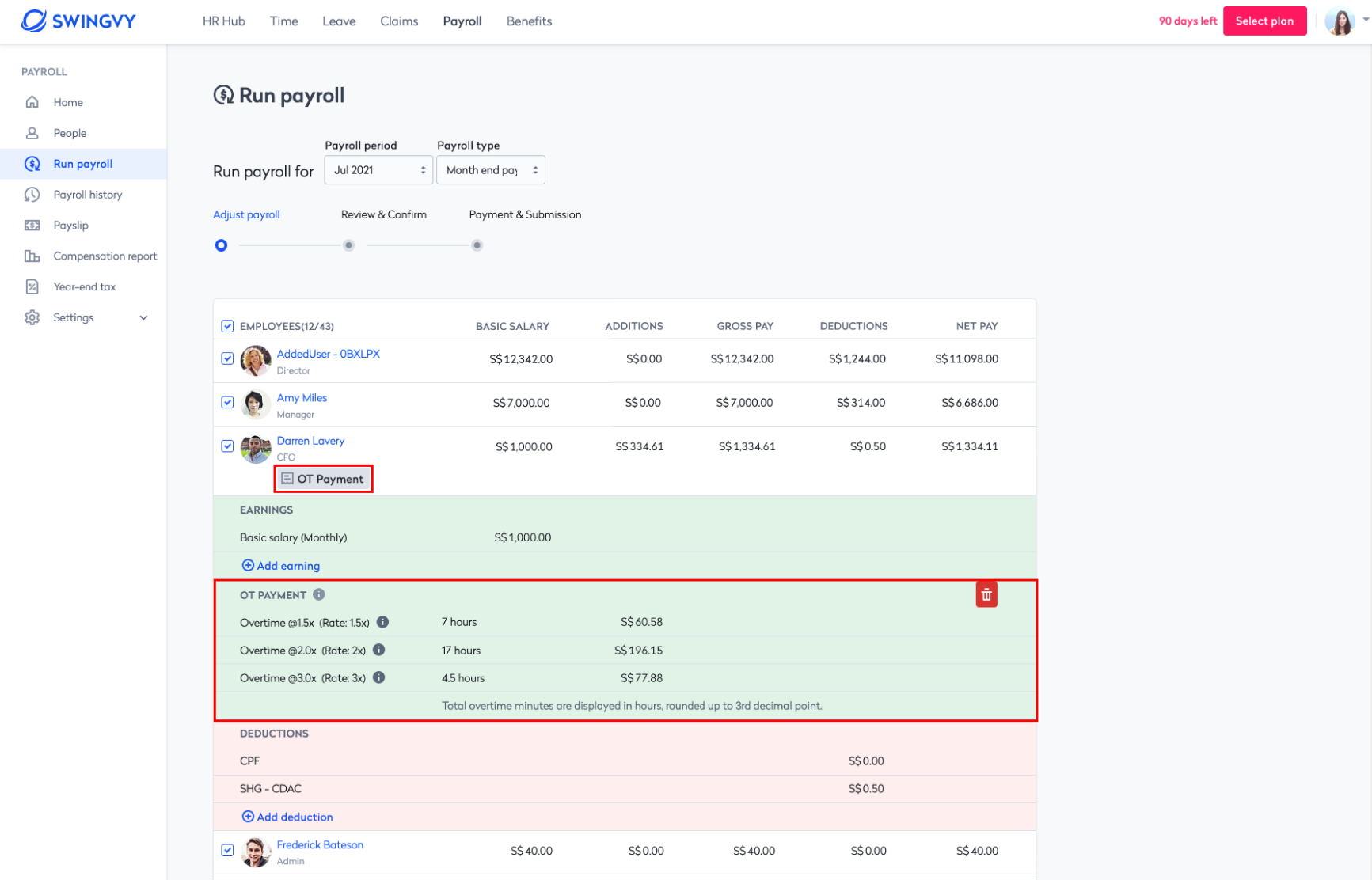
Task: Click the Run payroll sidebar icon
Action: (32, 164)
